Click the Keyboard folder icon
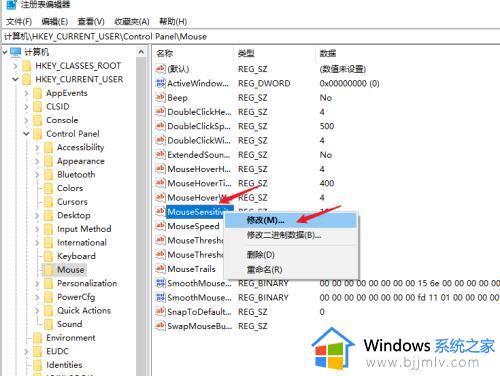Viewport: 500px width, 376px height. 49,256
